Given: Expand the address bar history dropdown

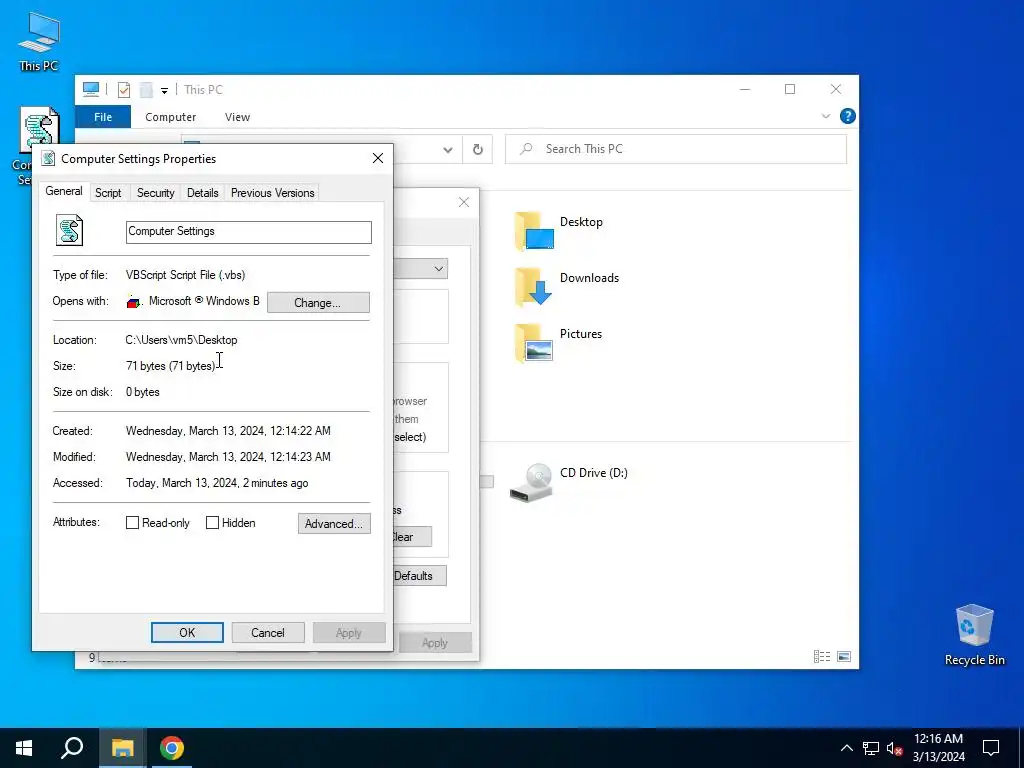Looking at the screenshot, I should [x=447, y=150].
